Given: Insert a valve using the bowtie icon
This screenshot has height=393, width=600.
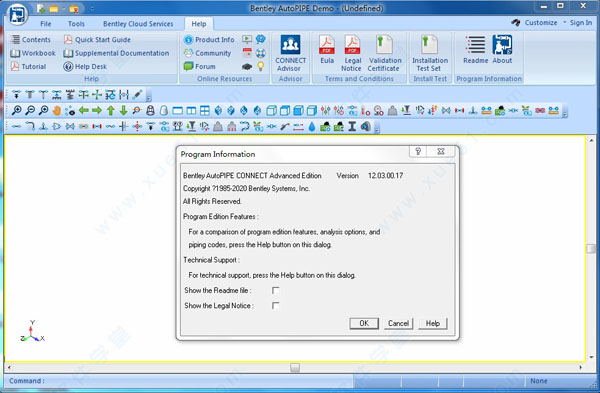Looking at the screenshot, I should pos(70,126).
